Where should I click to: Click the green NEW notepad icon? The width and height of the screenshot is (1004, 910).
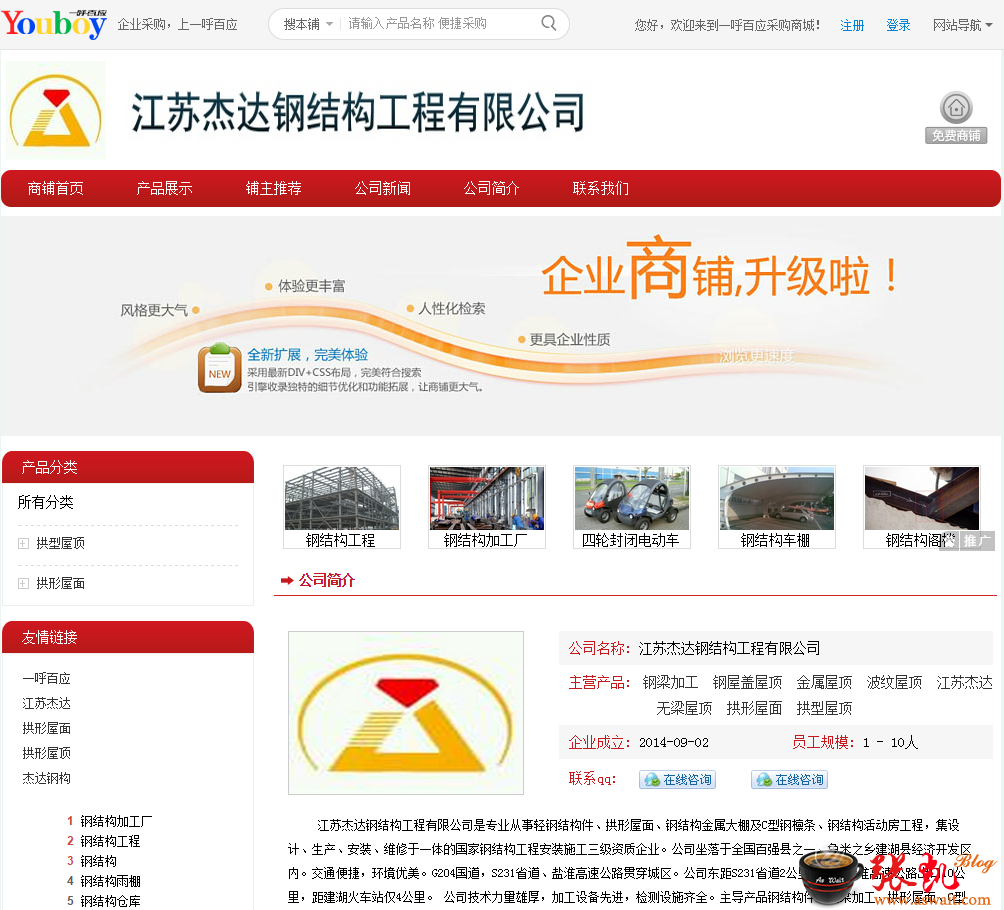(x=219, y=368)
